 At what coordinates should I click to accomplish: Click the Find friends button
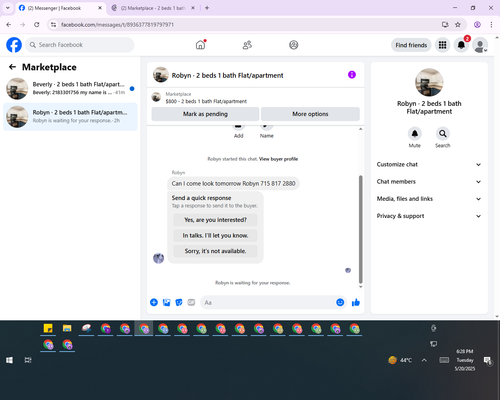tap(411, 45)
